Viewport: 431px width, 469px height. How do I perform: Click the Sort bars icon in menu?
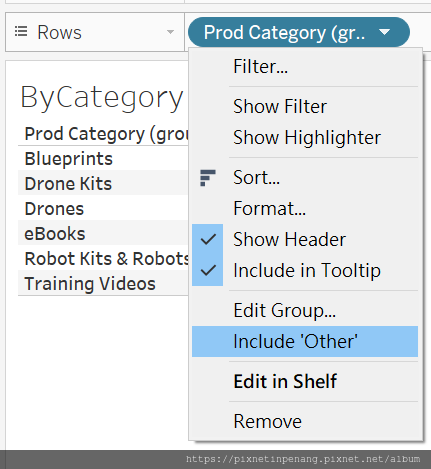click(208, 178)
